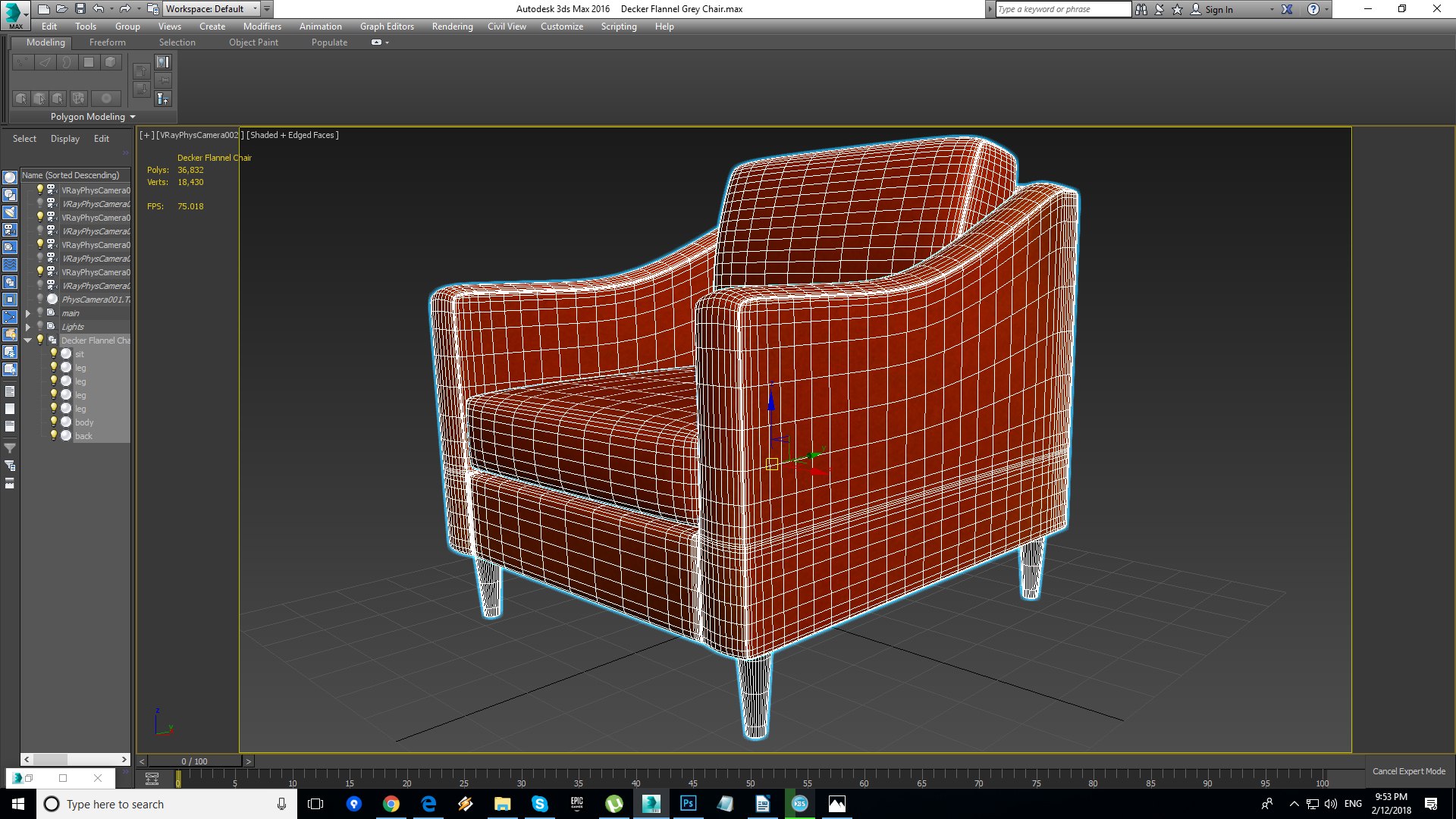Toggle visibility bulb of the 'main' layer row
Image resolution: width=1456 pixels, height=819 pixels.
(x=40, y=312)
